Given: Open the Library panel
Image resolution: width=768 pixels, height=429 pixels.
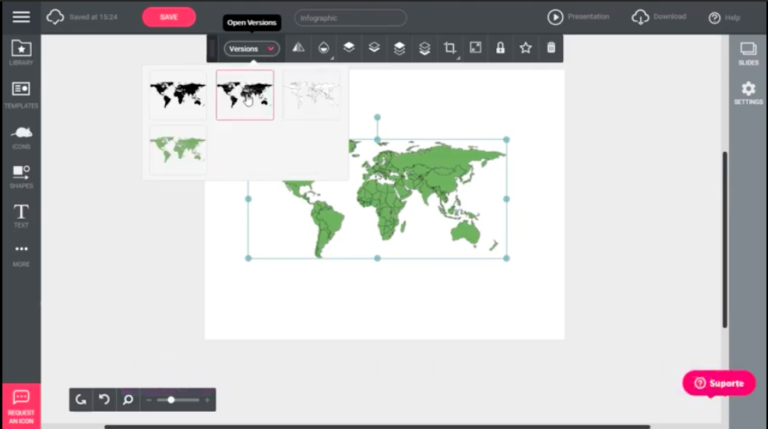Looking at the screenshot, I should pyautogui.click(x=21, y=53).
